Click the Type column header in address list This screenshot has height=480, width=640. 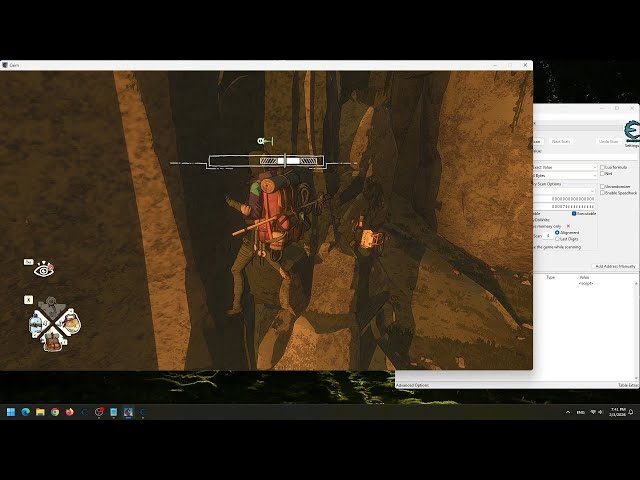click(x=551, y=277)
